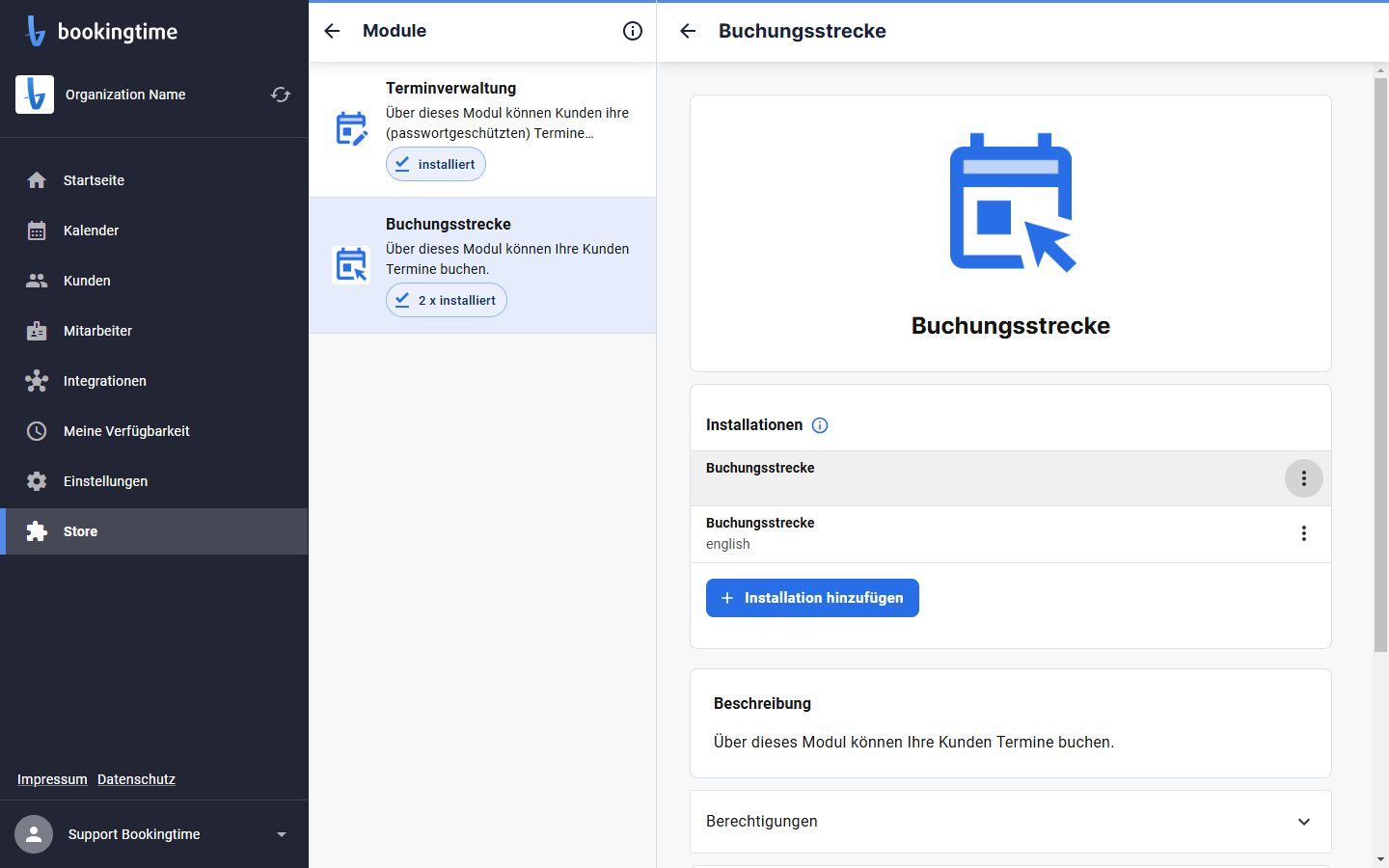Open the three-dot menu for the english installation
The width and height of the screenshot is (1389, 868).
[x=1304, y=533]
